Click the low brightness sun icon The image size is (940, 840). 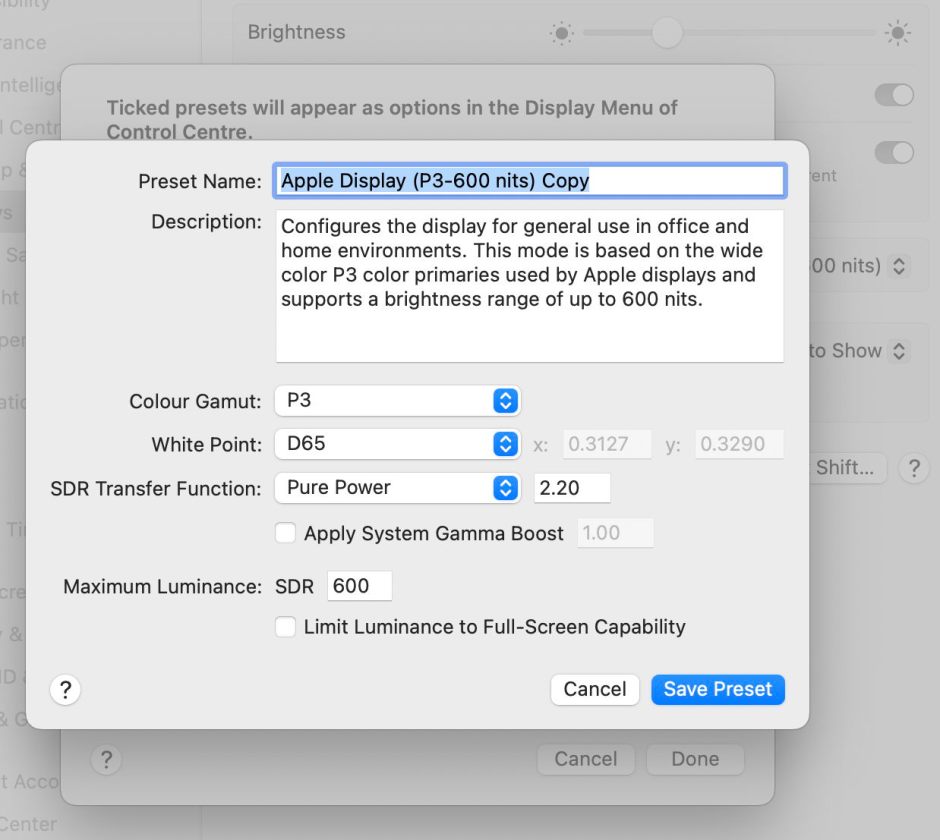562,33
